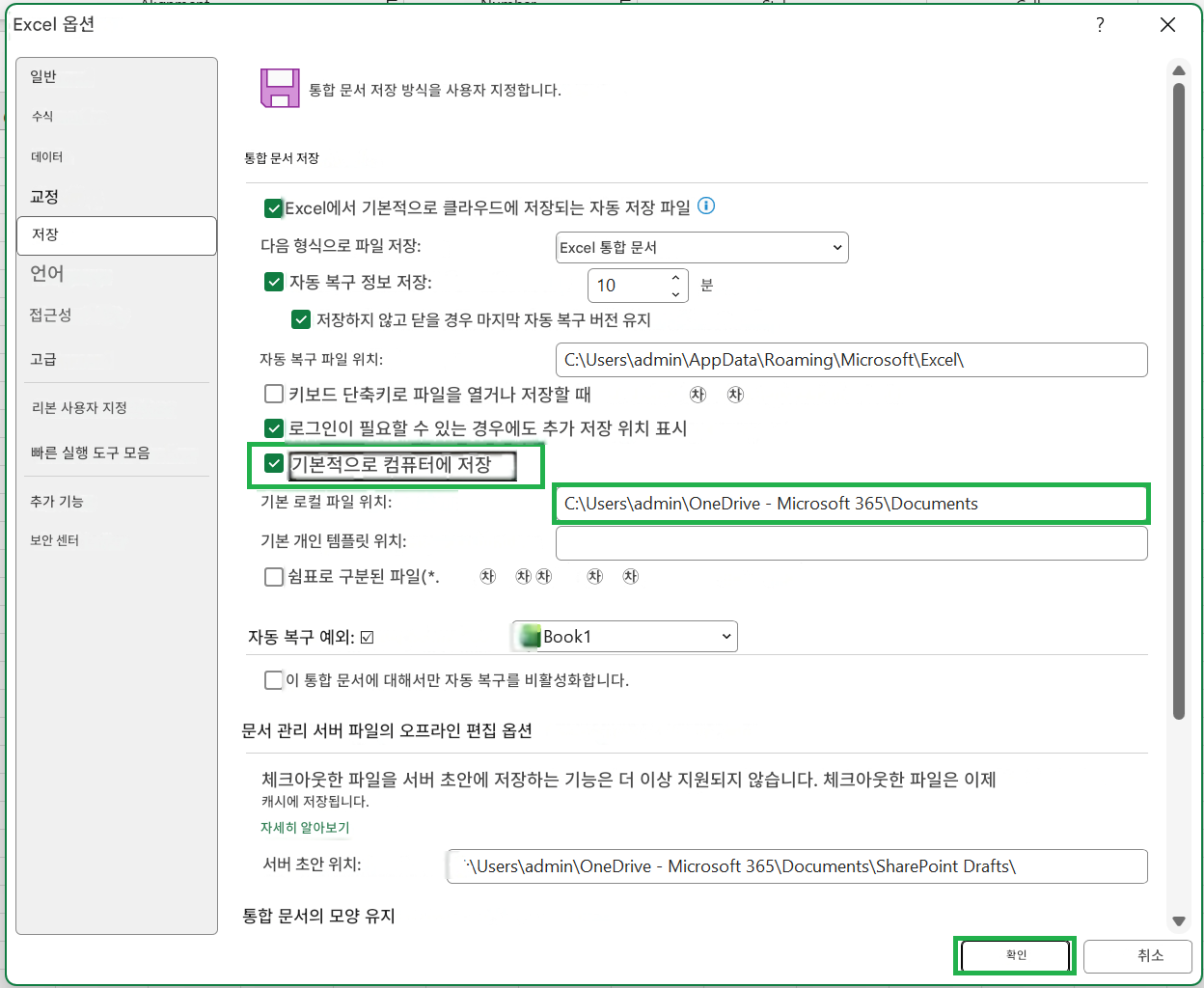Open the 리본 사용자 지정 category
Screen dimensions: 1204x988
[x=117, y=408]
